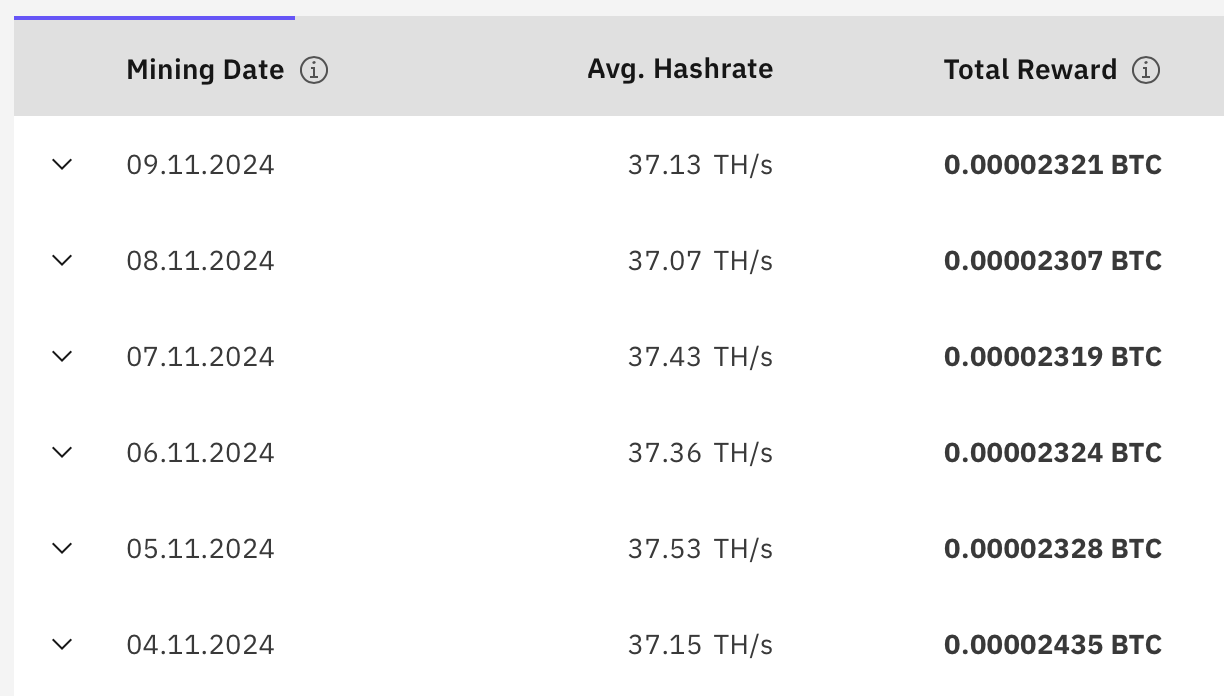Click info icon beside Total Reward

tap(1146, 70)
